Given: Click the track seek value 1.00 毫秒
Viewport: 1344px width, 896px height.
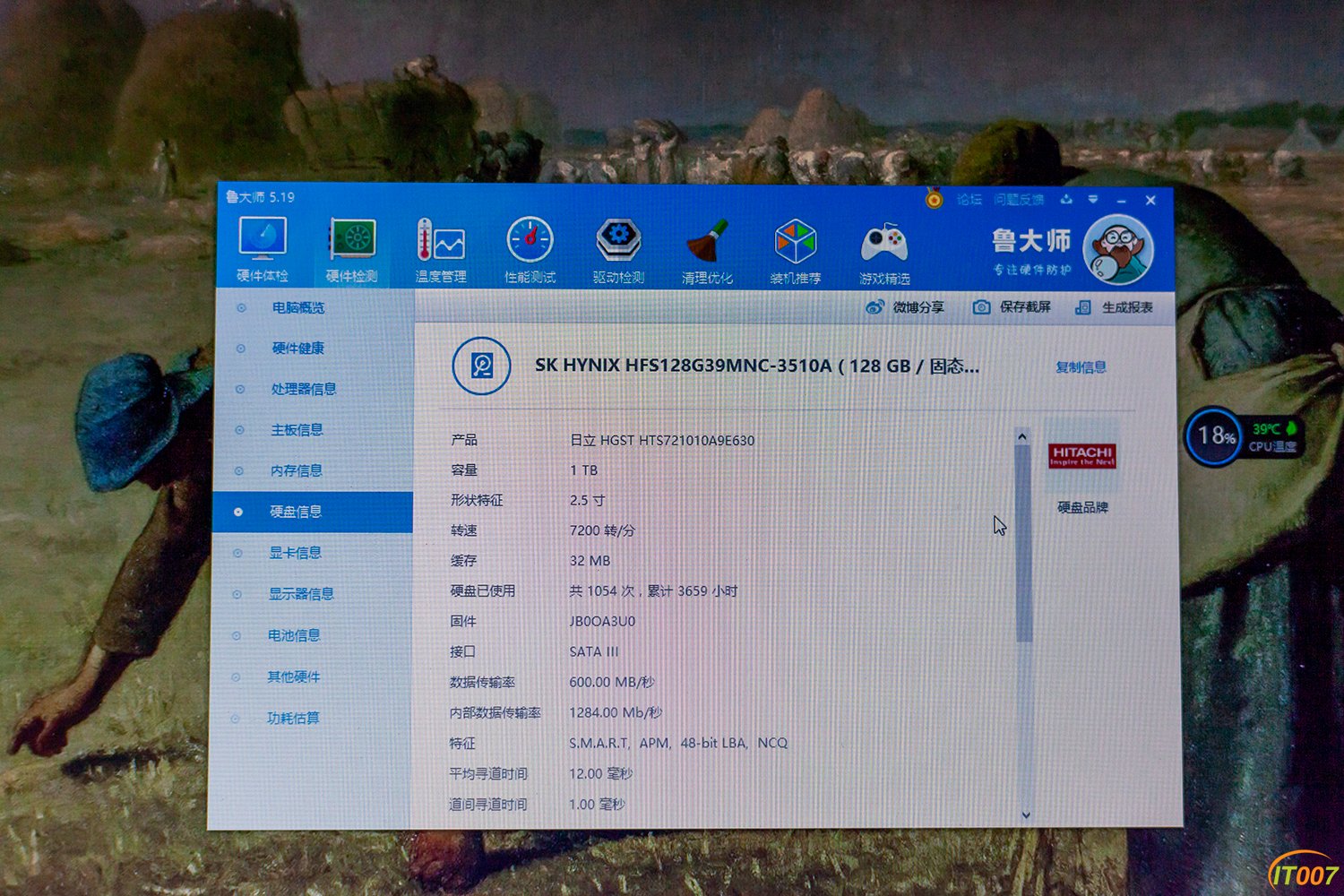Looking at the screenshot, I should (597, 805).
